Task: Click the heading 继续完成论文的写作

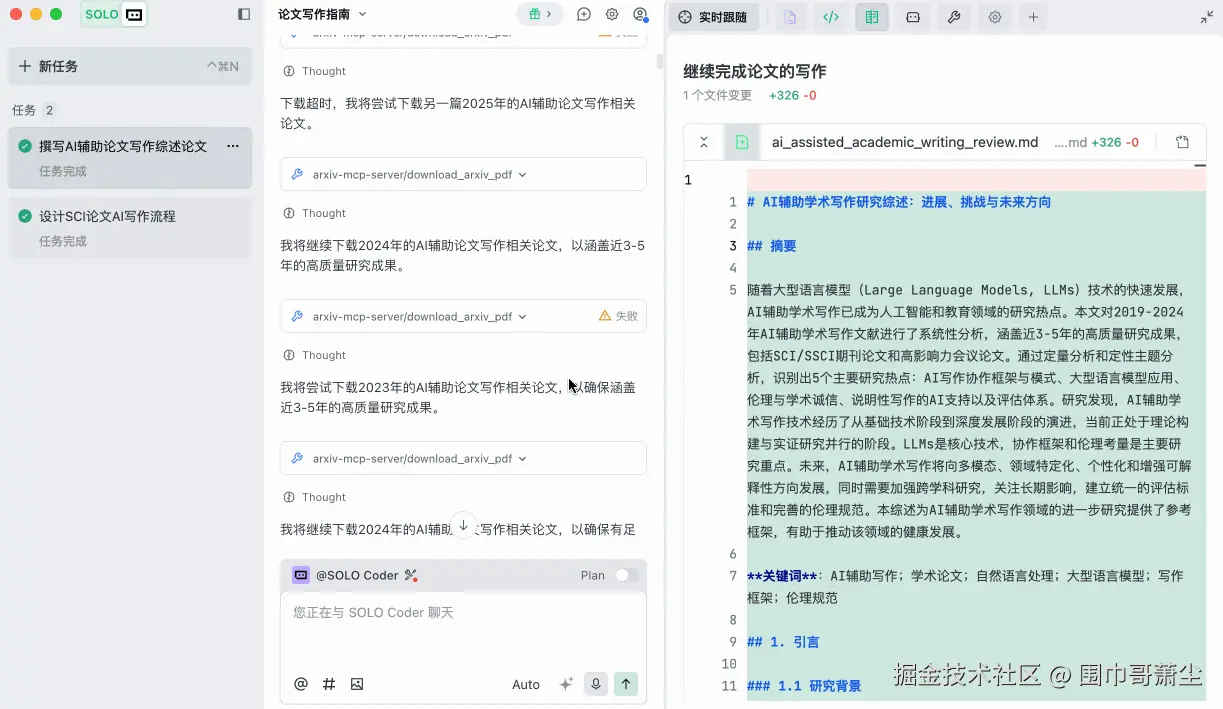Action: (x=754, y=71)
